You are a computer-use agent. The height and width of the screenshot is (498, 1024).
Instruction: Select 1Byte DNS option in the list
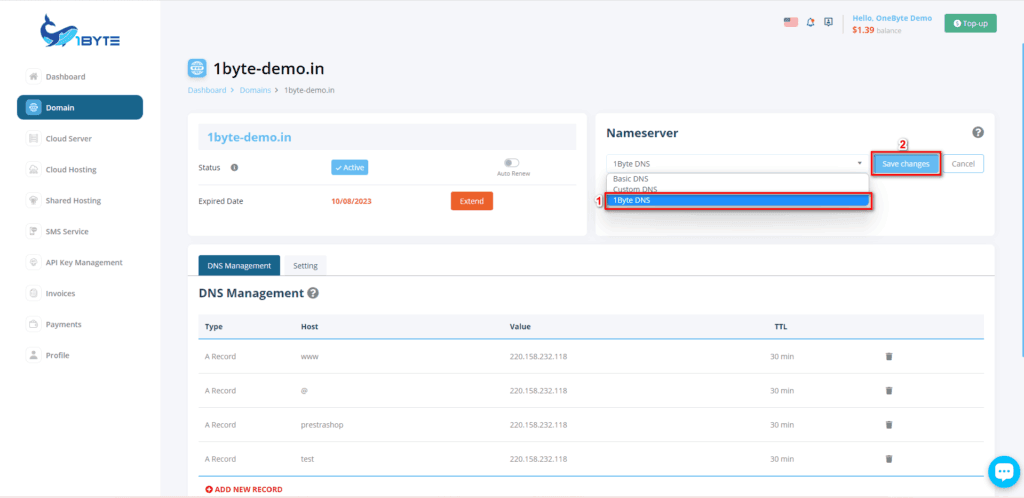click(x=738, y=200)
